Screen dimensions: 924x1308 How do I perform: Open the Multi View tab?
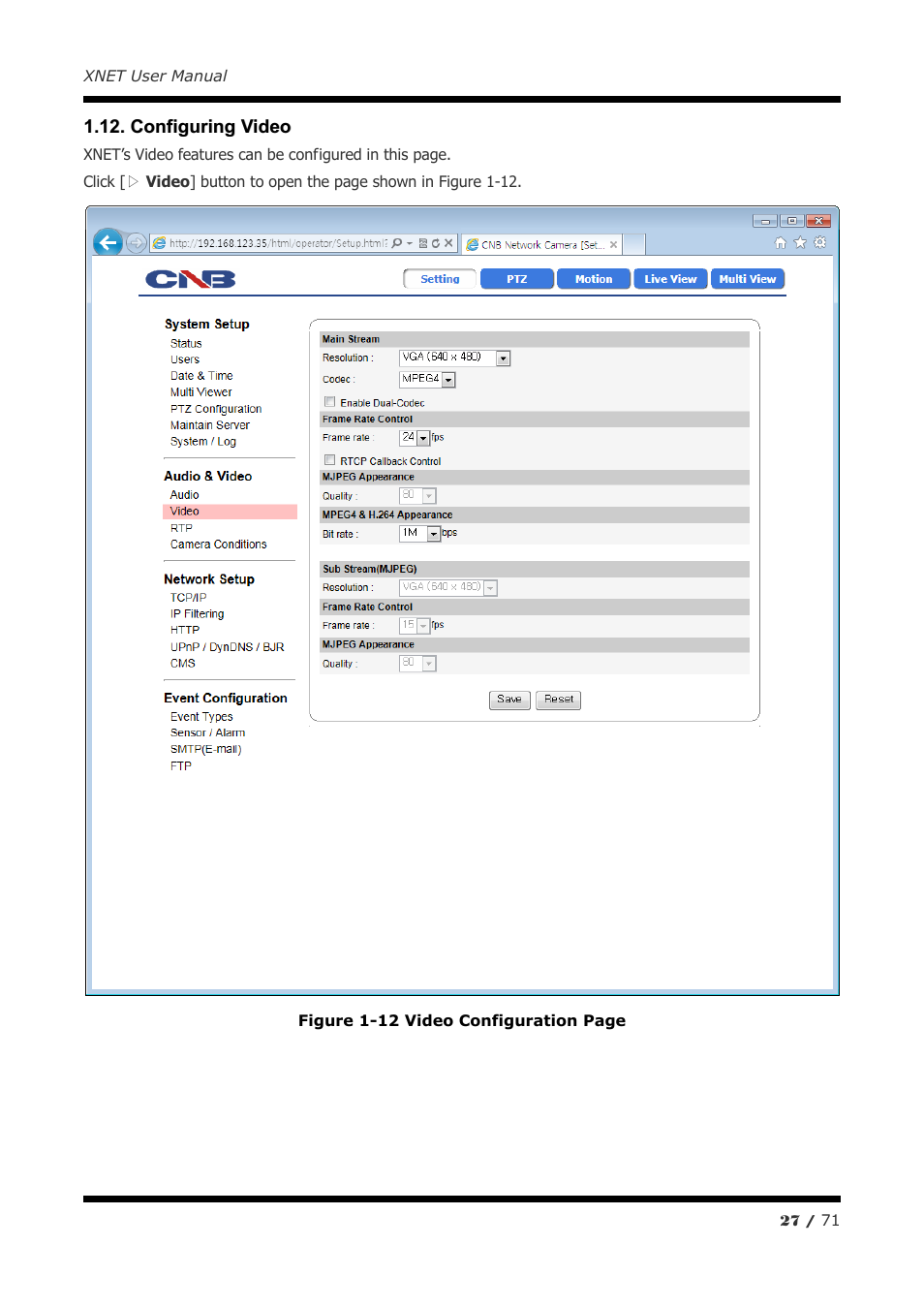pyautogui.click(x=748, y=279)
